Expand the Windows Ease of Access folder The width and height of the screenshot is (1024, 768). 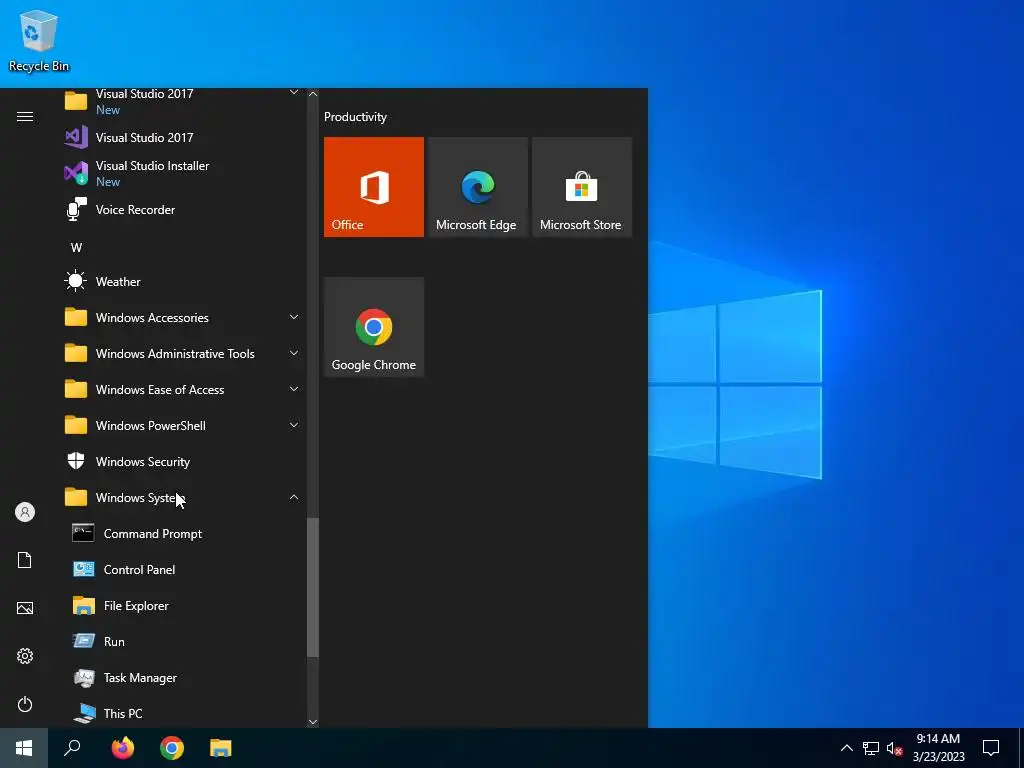294,389
